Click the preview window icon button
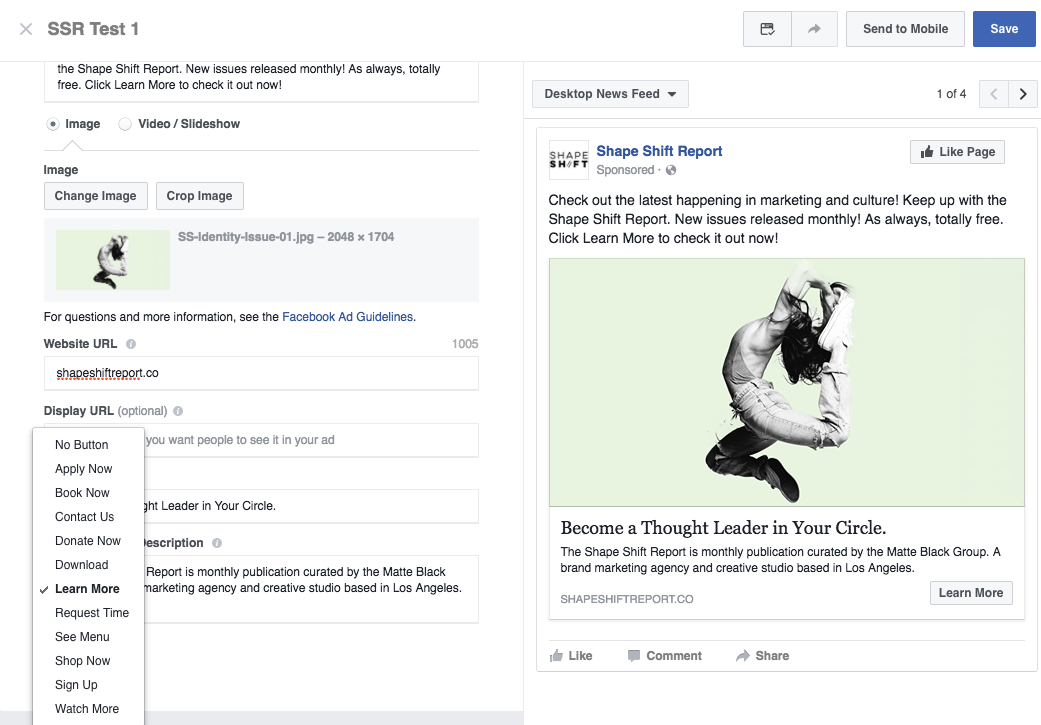Image resolution: width=1041 pixels, height=725 pixels. [767, 29]
